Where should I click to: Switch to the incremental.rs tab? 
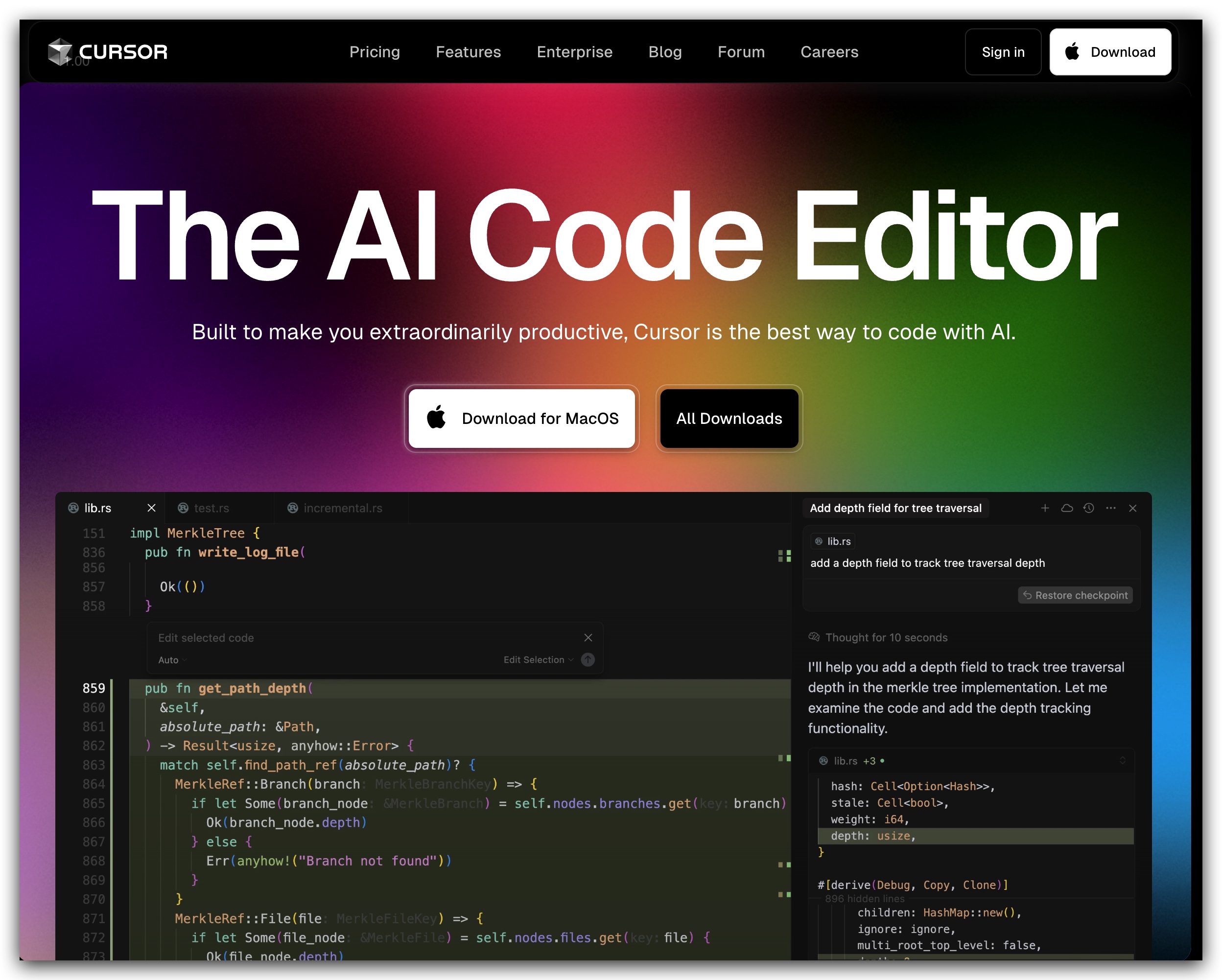point(342,509)
